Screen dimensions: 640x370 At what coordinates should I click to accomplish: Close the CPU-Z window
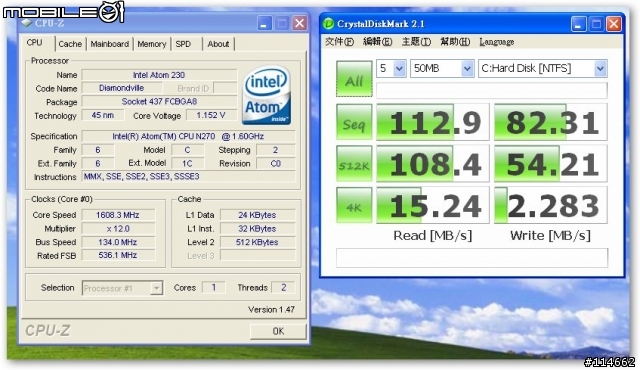(x=300, y=24)
